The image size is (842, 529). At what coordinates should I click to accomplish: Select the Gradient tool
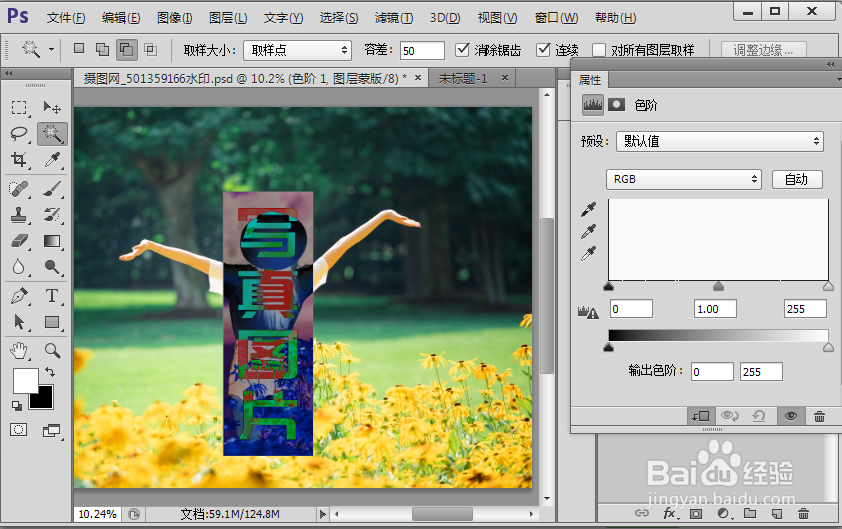(x=52, y=241)
